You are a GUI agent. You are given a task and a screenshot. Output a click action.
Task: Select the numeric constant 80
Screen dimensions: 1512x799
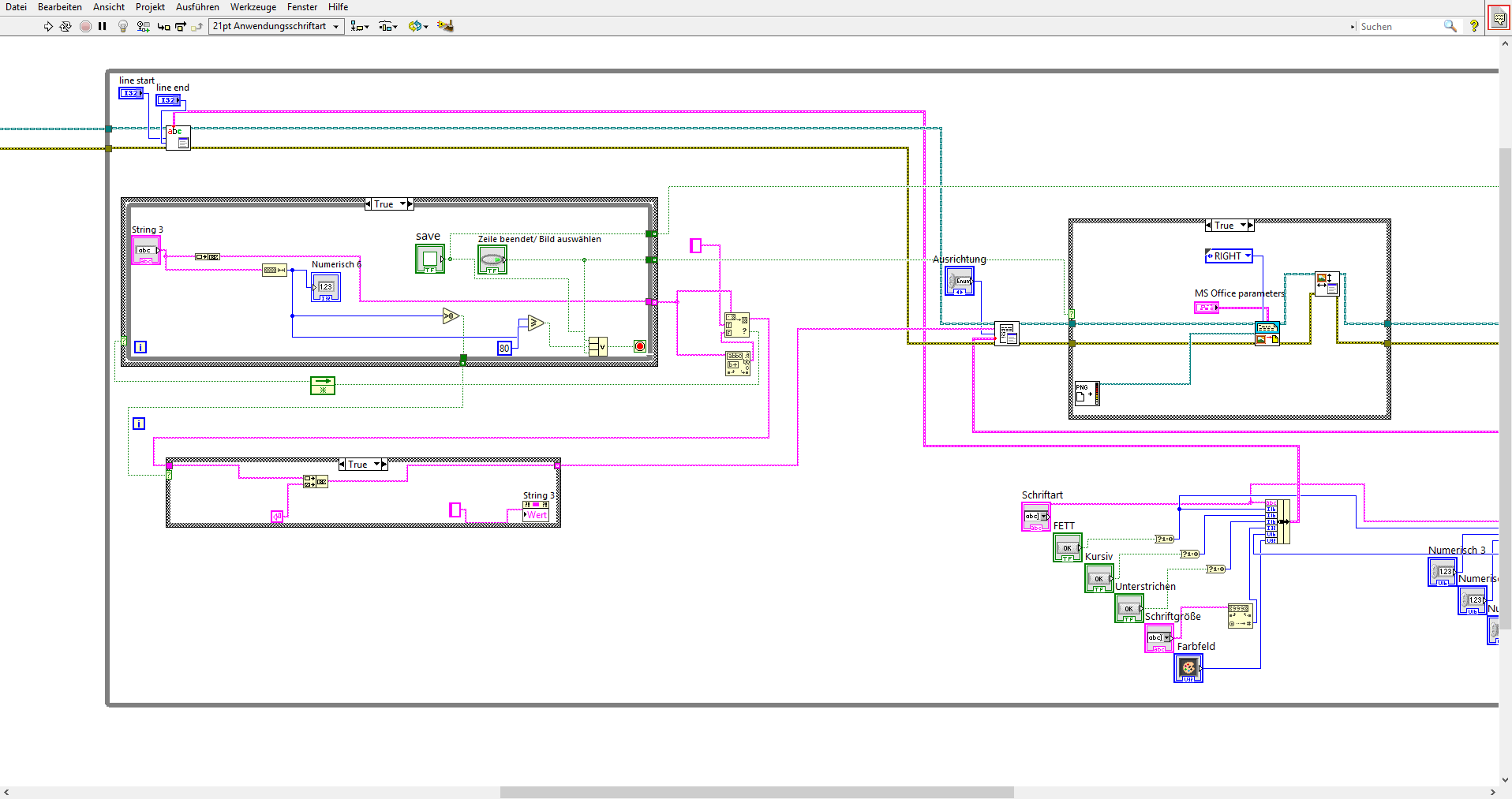point(504,348)
